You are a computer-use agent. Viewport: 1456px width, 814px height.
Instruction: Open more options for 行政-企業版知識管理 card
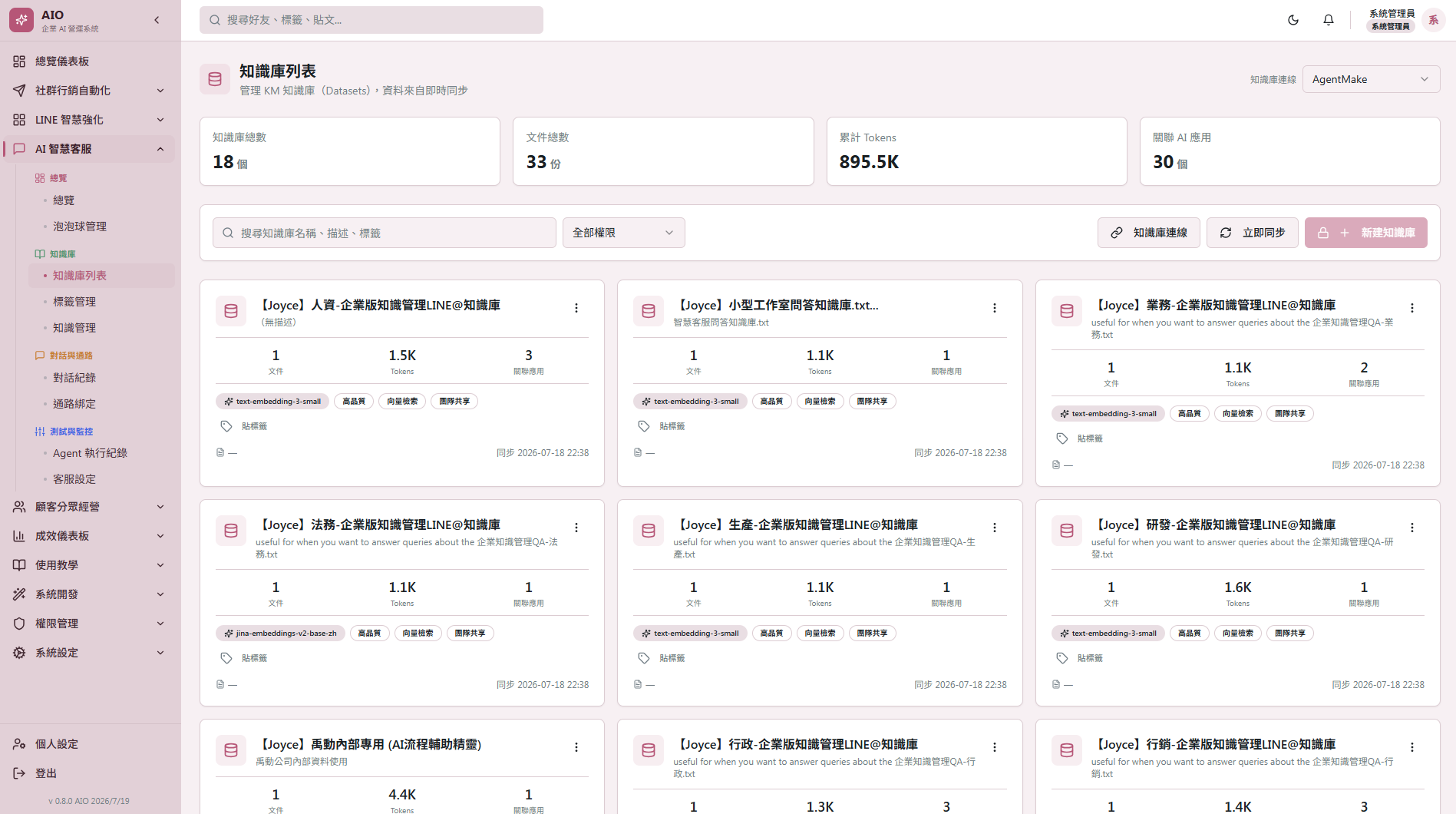pos(995,747)
